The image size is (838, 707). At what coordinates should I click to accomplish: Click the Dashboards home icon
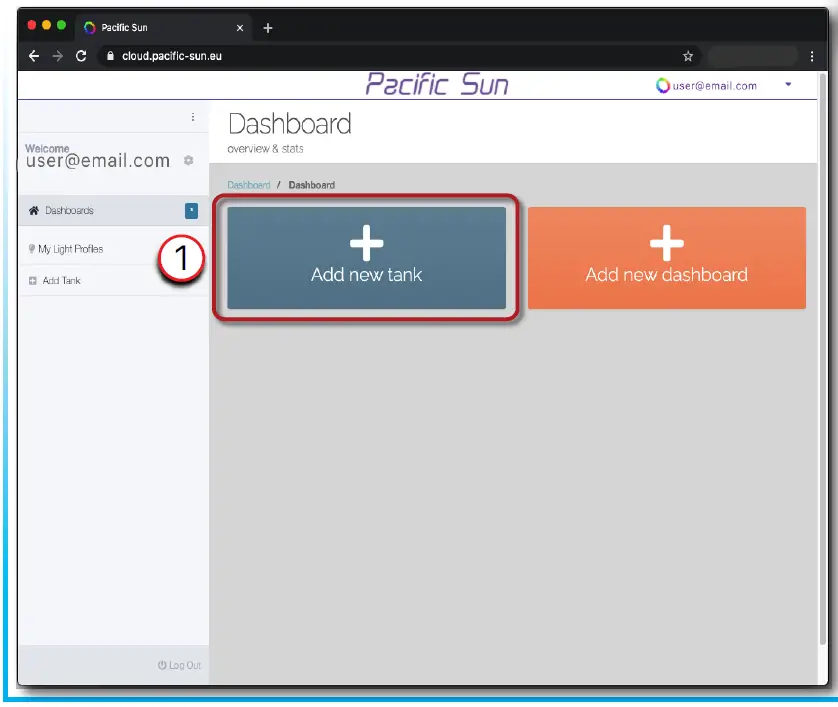[x=34, y=211]
